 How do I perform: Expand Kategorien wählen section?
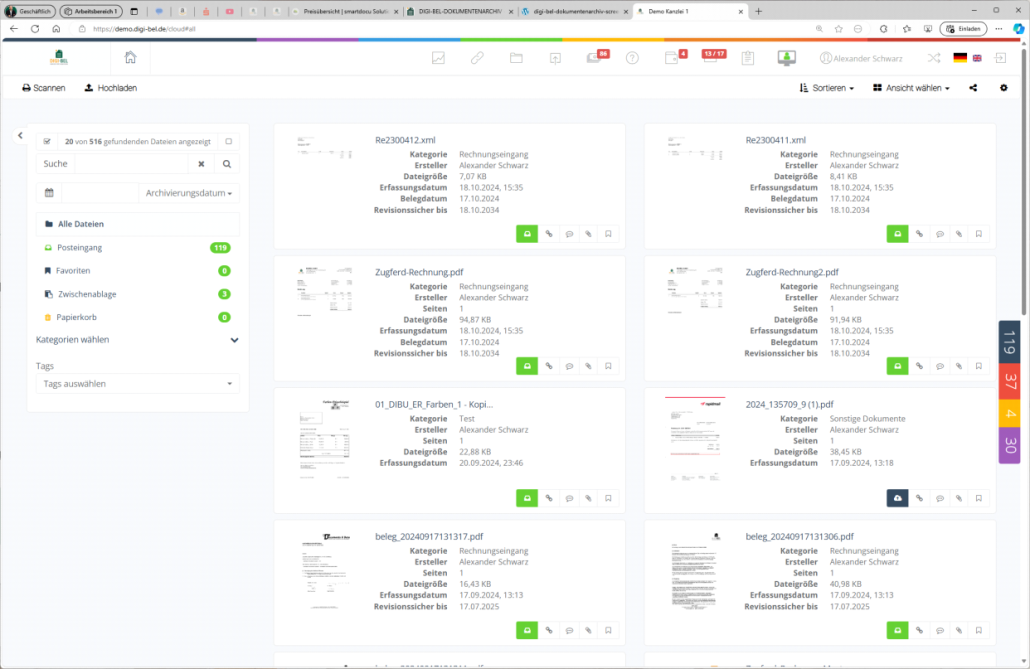(x=137, y=340)
